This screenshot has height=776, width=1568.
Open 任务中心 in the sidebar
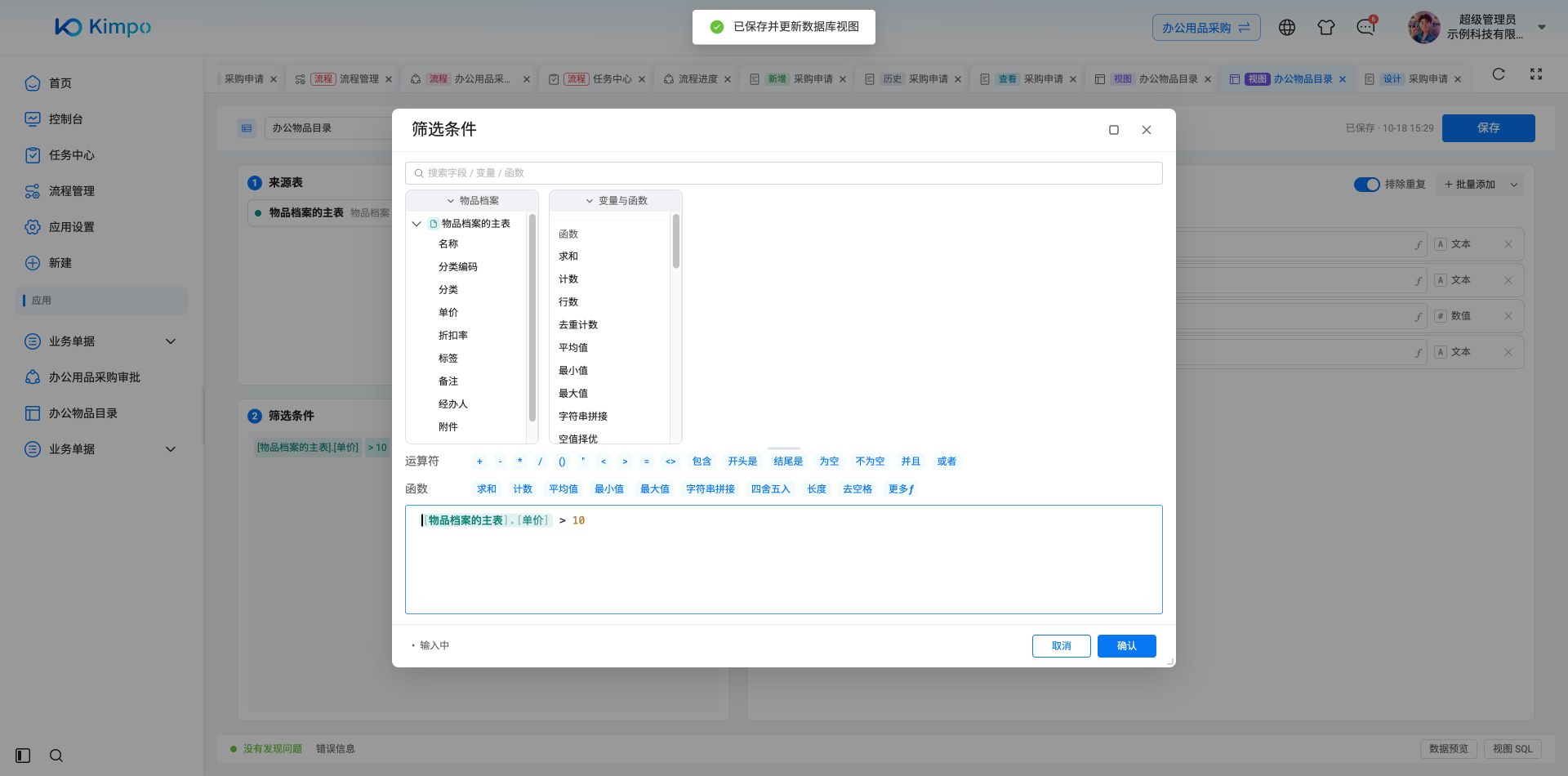tap(71, 155)
